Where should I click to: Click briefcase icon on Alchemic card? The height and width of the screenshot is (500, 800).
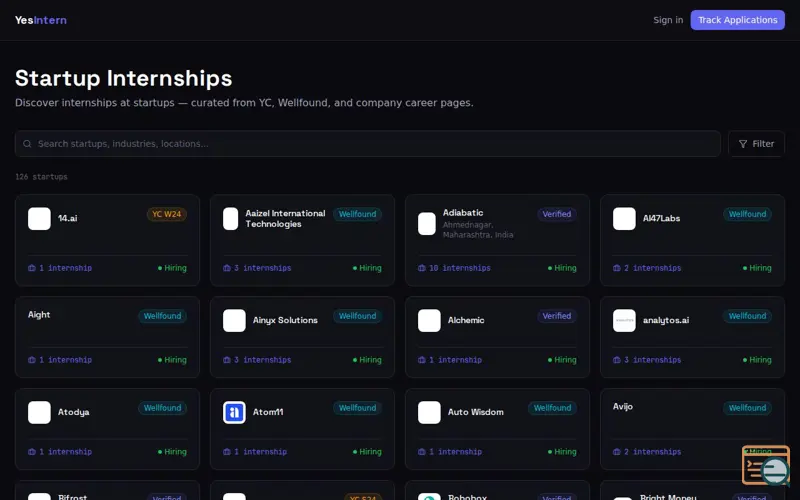coord(421,360)
